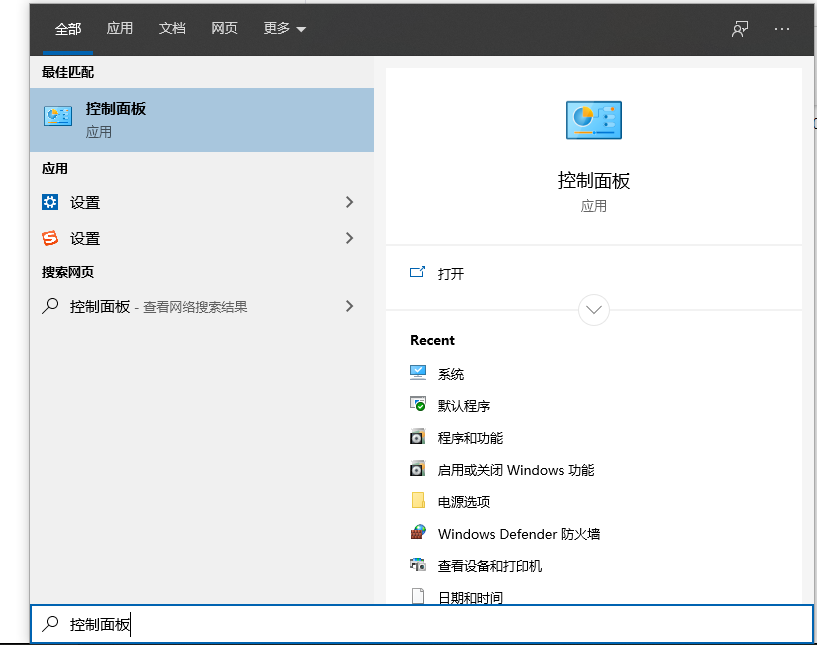The width and height of the screenshot is (817, 645).
Task: Click the orange Sogou 设置 icon
Action: [x=50, y=238]
